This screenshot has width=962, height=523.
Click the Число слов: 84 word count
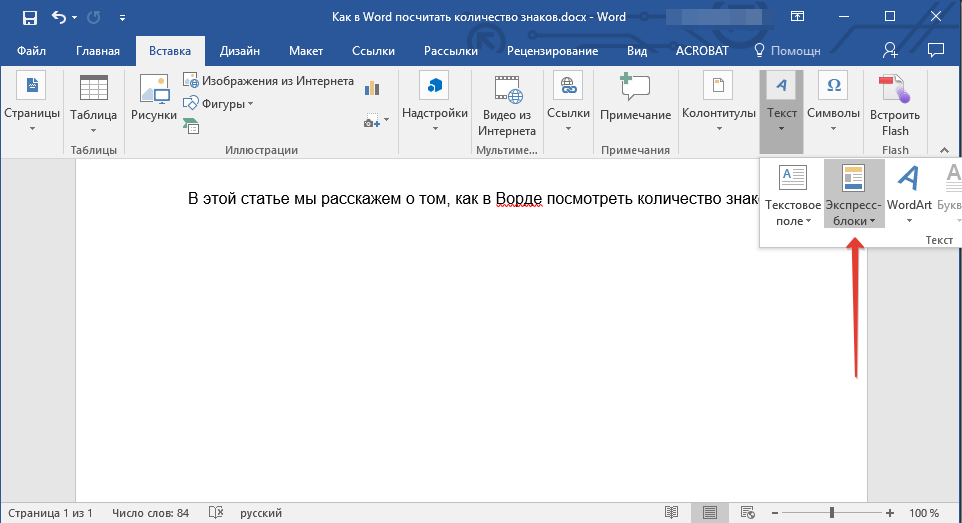click(151, 513)
